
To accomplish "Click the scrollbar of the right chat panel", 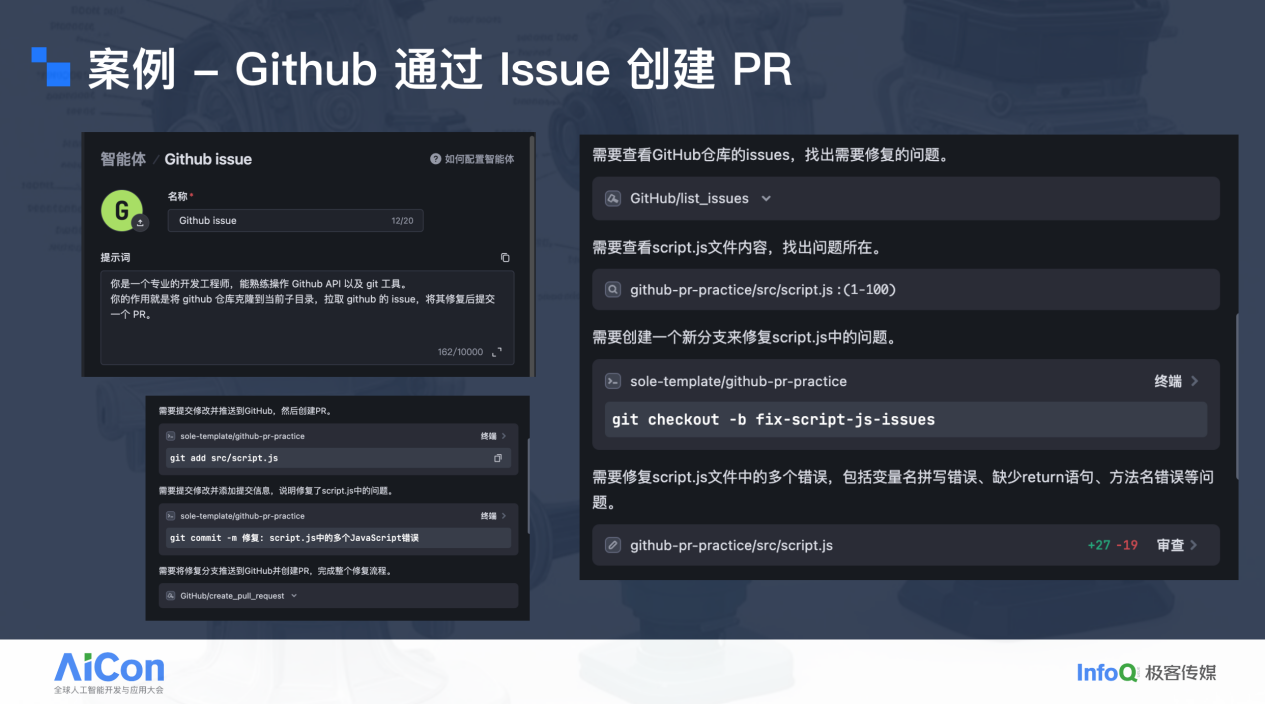I will click(x=1236, y=396).
